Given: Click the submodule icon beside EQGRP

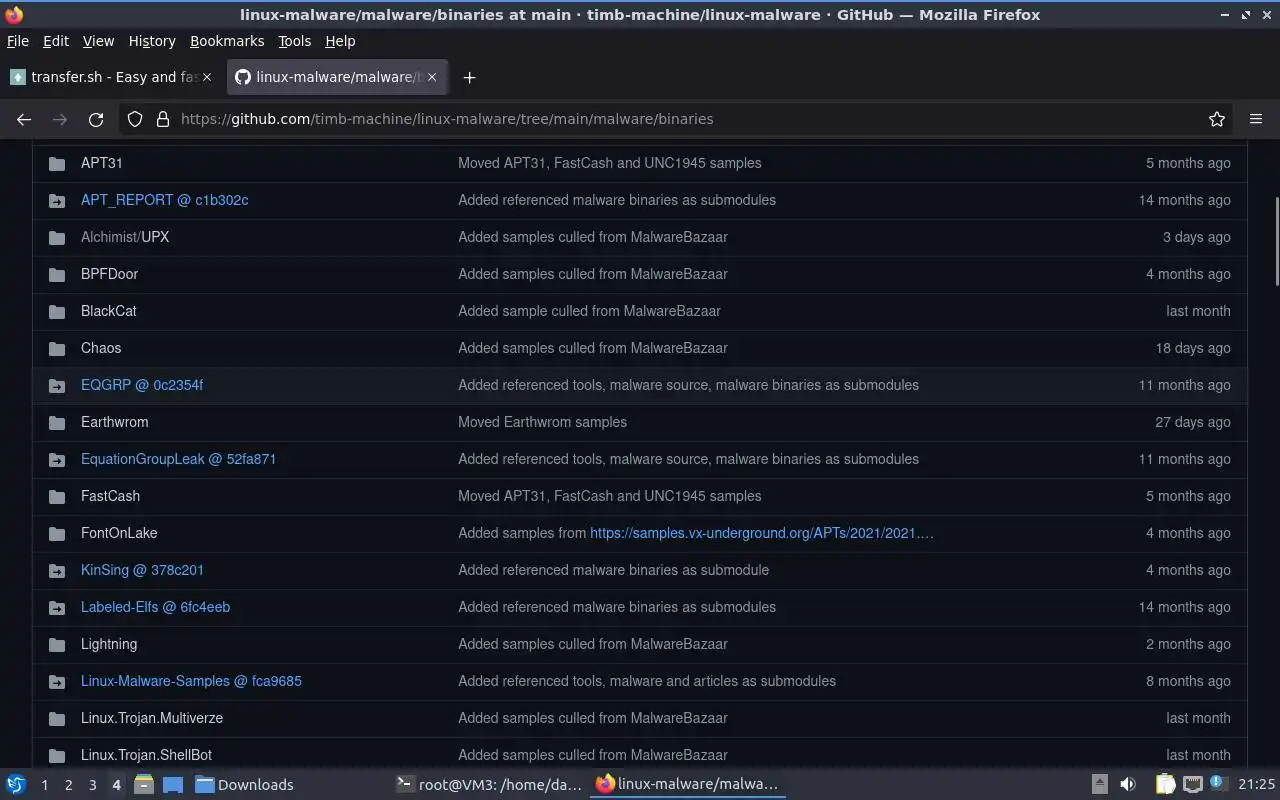Looking at the screenshot, I should 57,386.
